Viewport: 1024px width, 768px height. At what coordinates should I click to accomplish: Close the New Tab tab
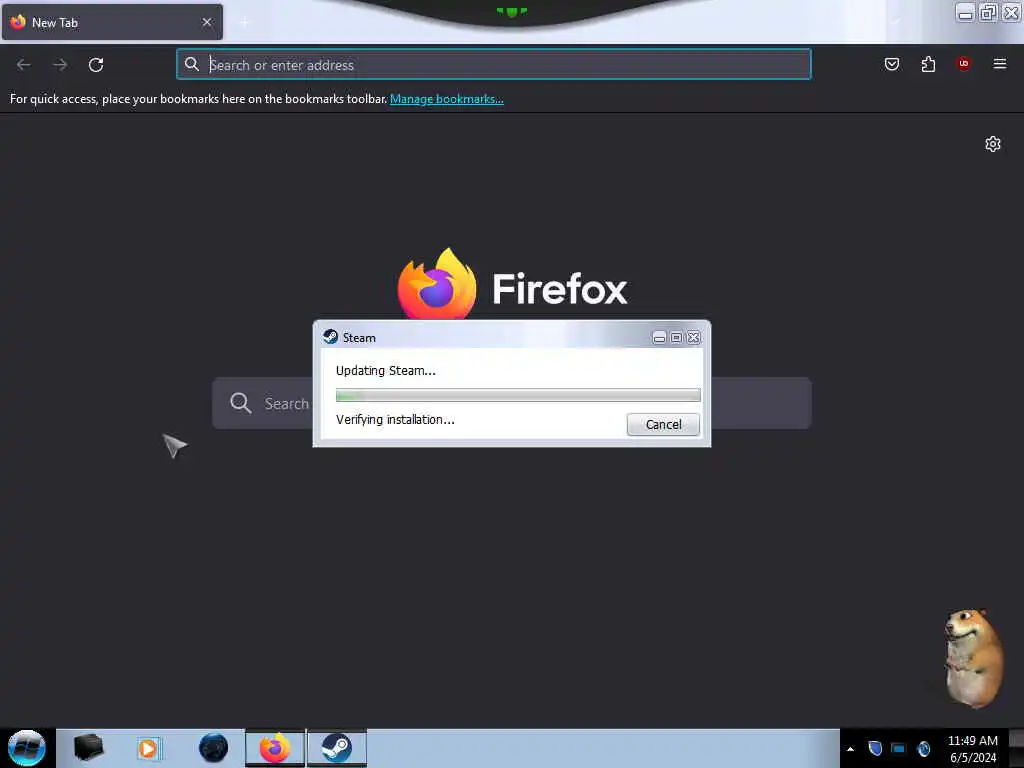207,22
